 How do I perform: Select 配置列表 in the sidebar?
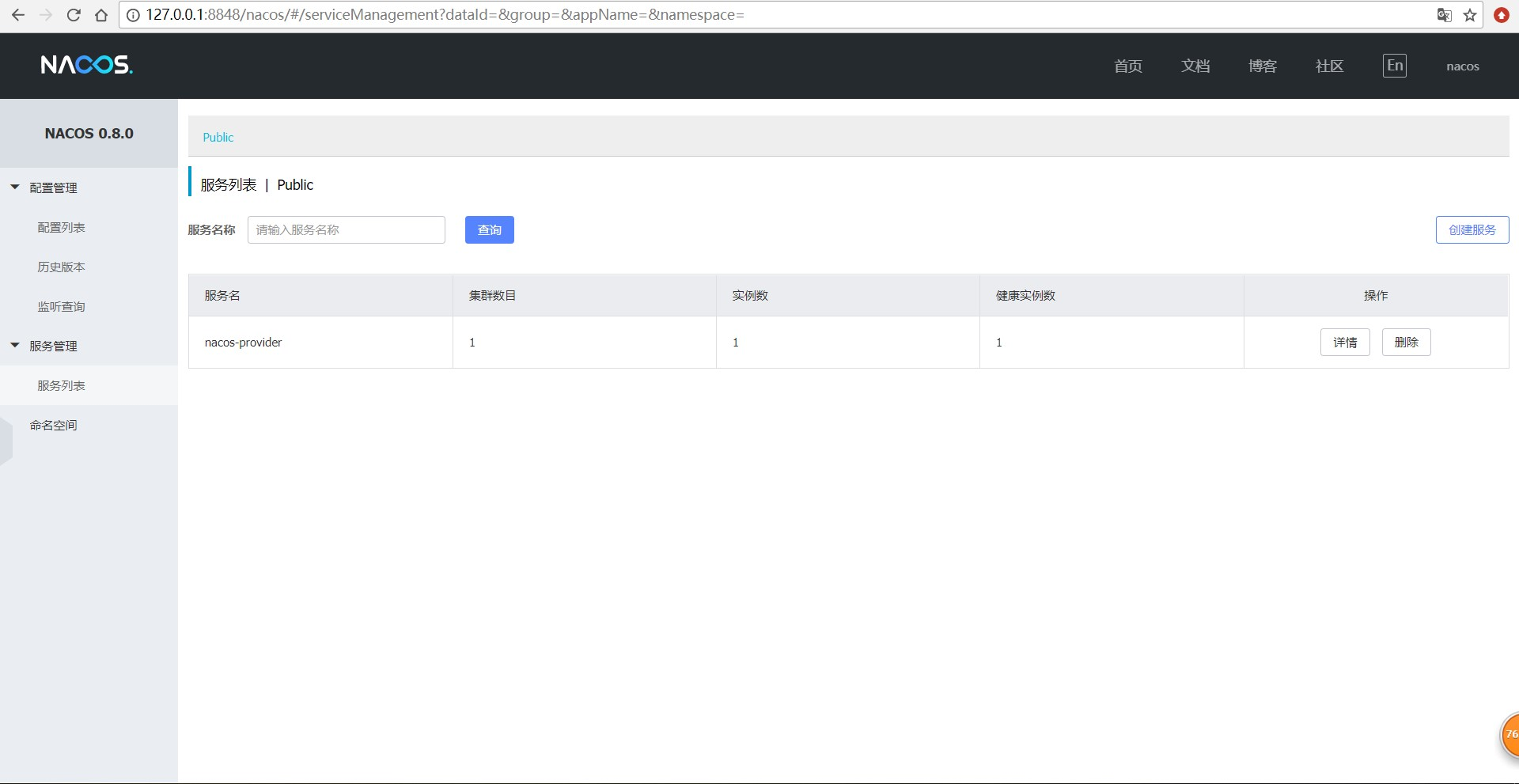(x=61, y=227)
